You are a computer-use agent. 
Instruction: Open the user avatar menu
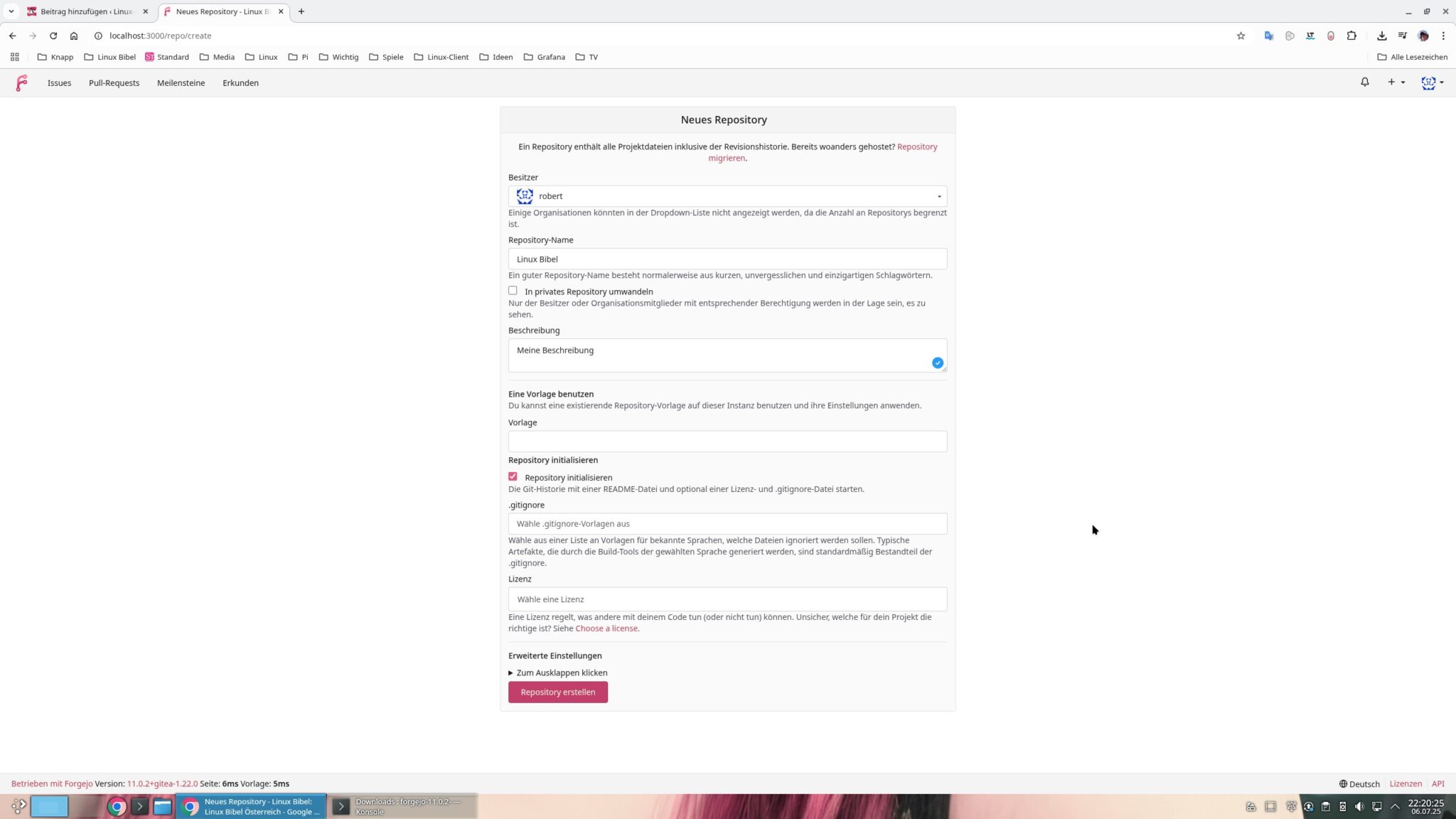1431,82
